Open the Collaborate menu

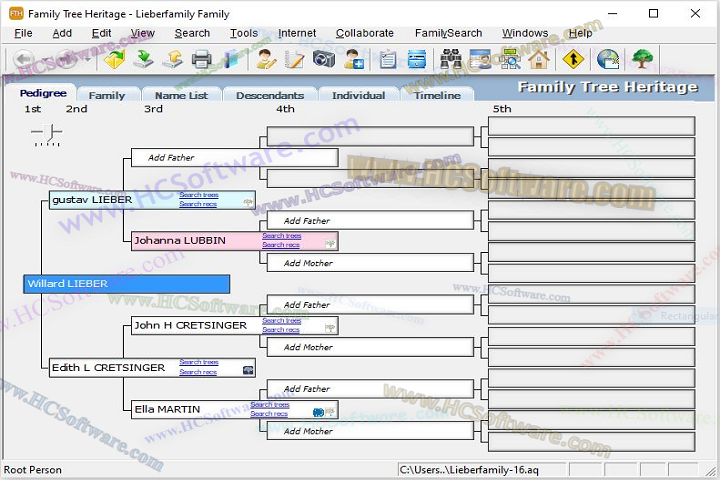[365, 33]
